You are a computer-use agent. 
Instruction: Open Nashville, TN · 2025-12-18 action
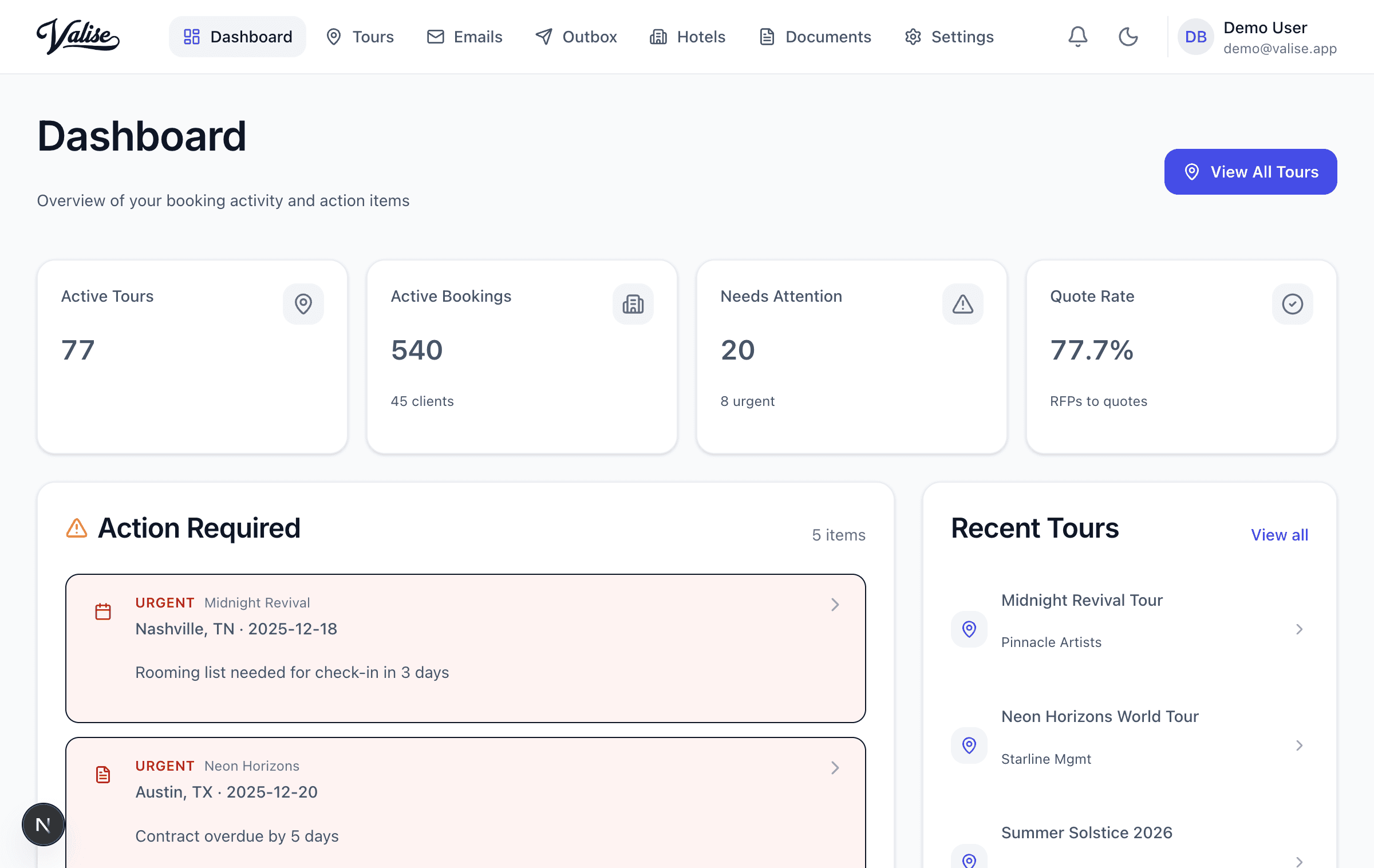tap(236, 629)
